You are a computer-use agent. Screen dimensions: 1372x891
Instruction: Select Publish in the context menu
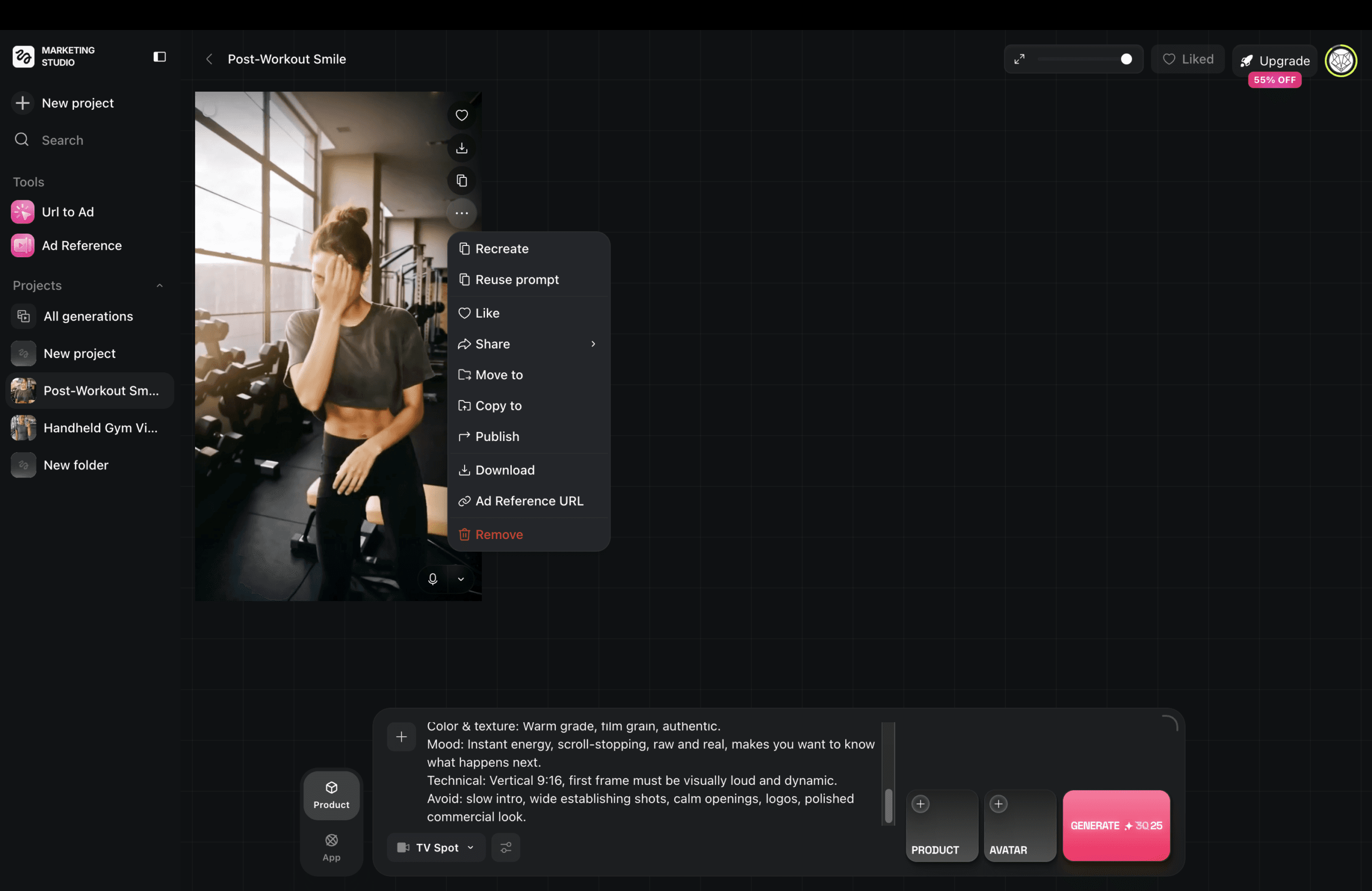tap(528, 436)
